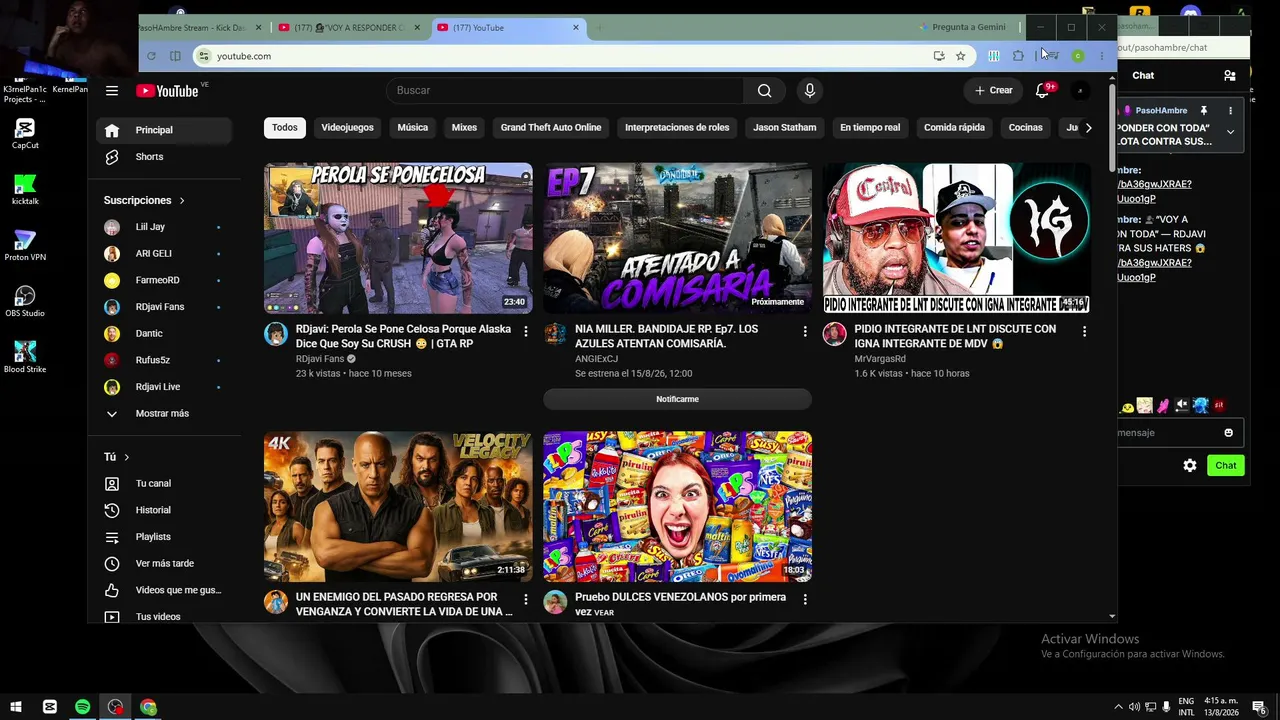
Task: Reload the youtube.com page
Action: 151,56
